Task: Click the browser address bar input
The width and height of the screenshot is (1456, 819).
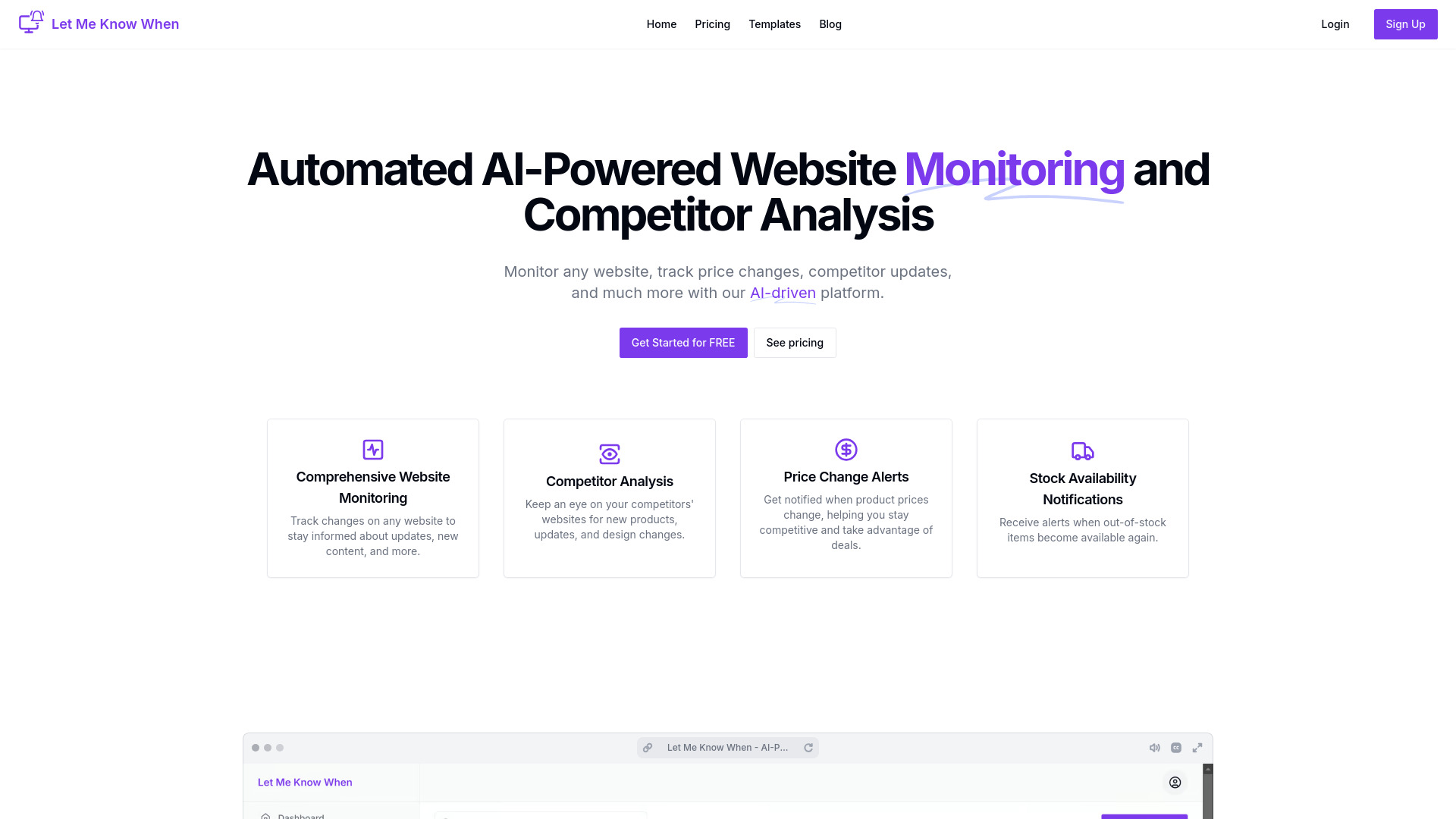Action: 727,747
